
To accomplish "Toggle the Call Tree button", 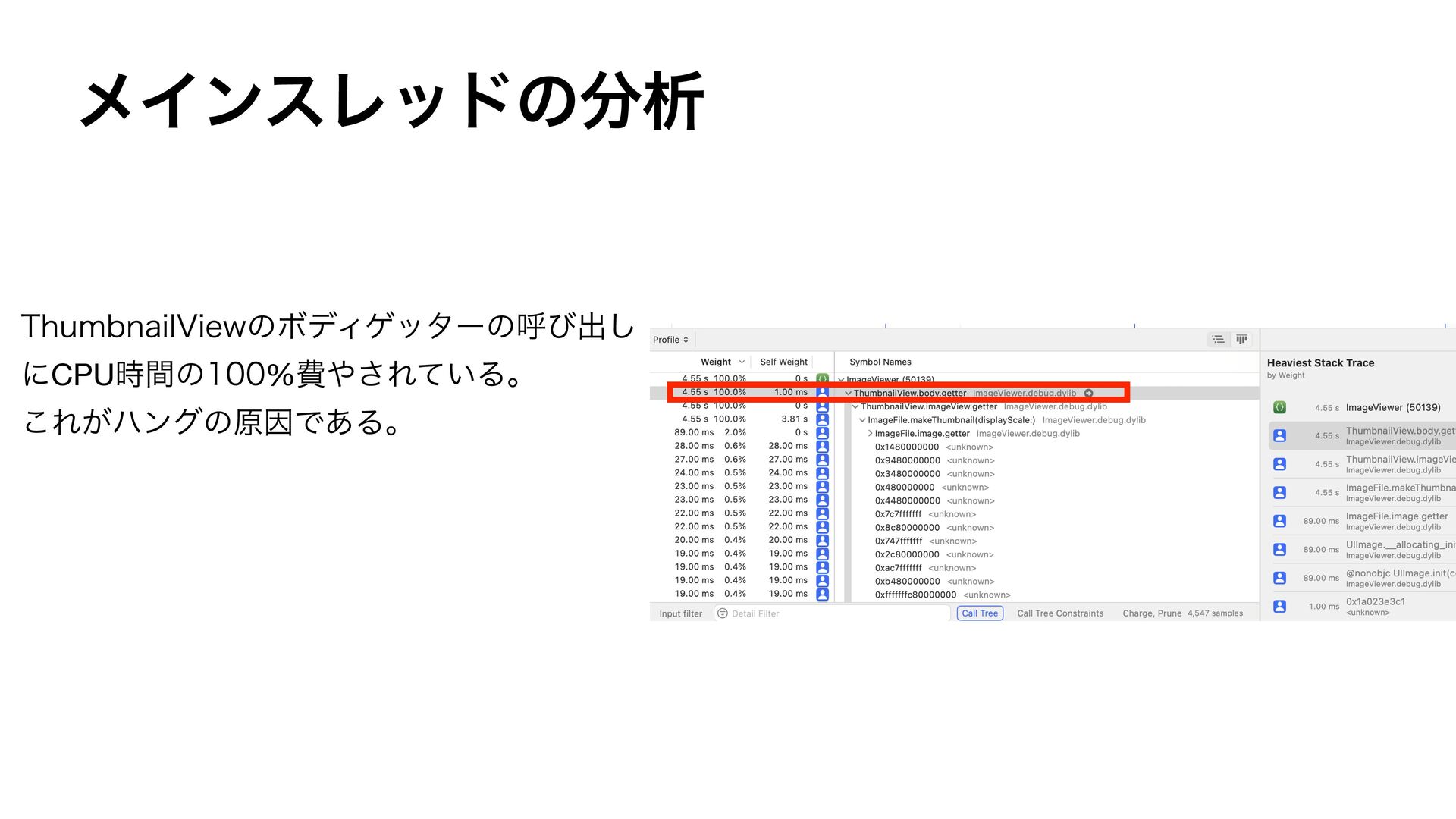I will tap(980, 613).
